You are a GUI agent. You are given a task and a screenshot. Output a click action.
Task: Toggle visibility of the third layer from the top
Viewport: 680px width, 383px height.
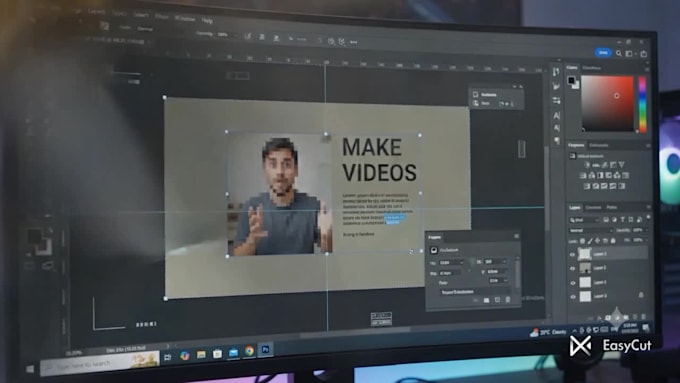572,283
